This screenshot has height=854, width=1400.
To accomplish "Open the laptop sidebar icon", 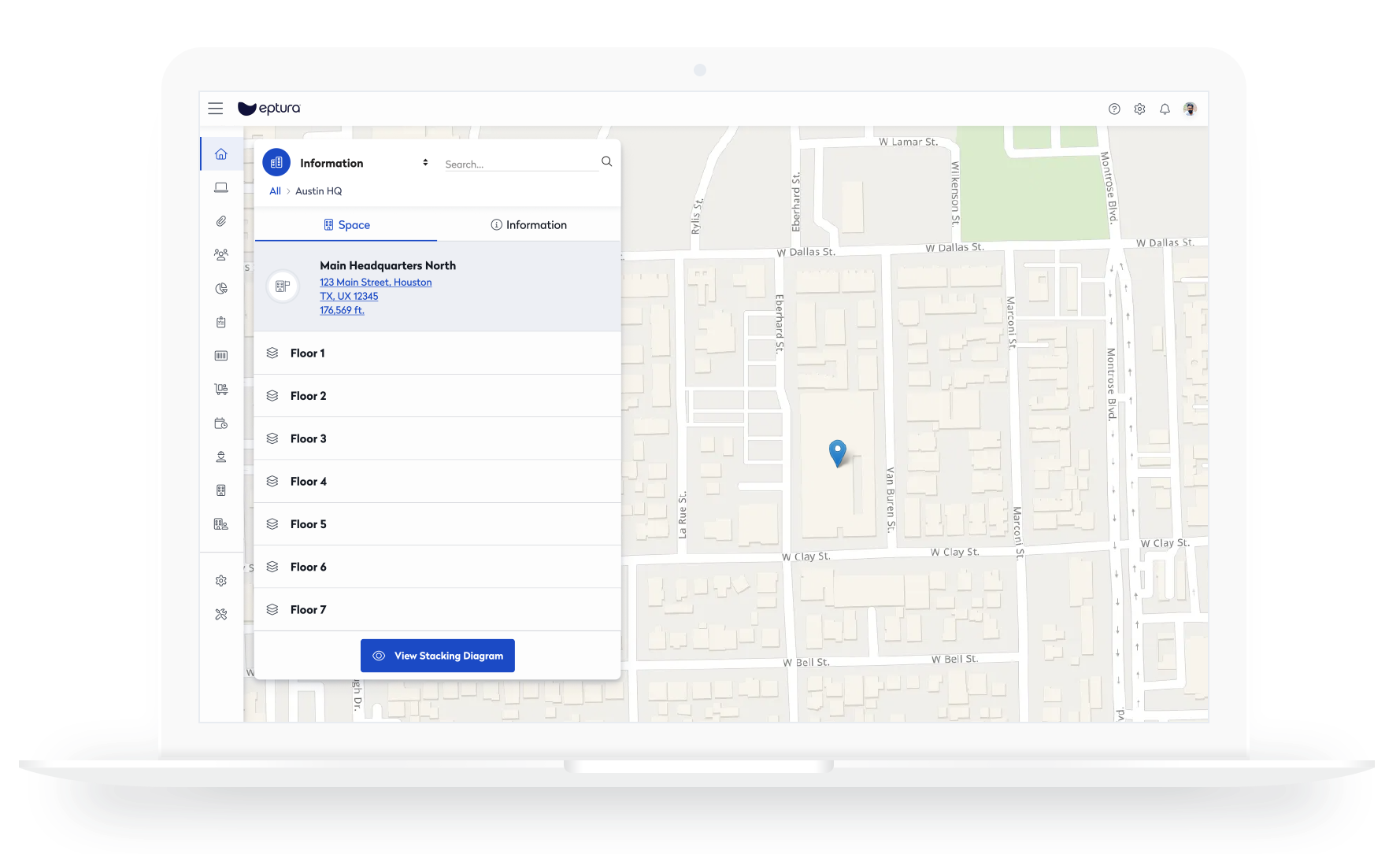I will pos(221,187).
